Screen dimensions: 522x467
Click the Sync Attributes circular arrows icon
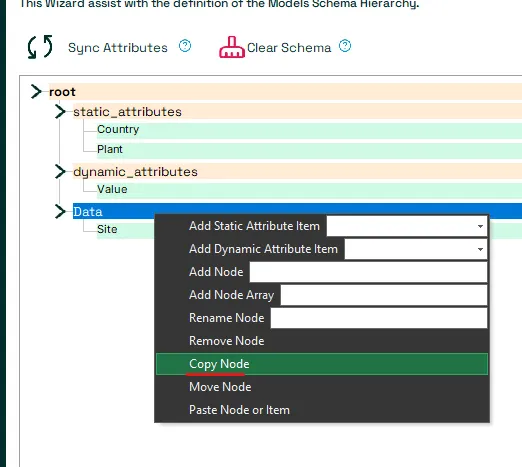(x=40, y=47)
